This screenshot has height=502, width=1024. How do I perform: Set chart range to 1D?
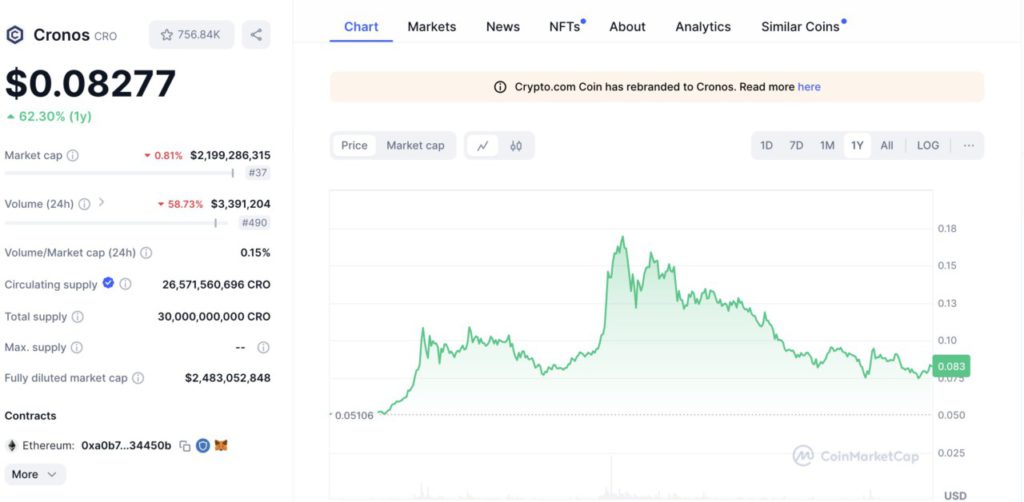pos(767,146)
